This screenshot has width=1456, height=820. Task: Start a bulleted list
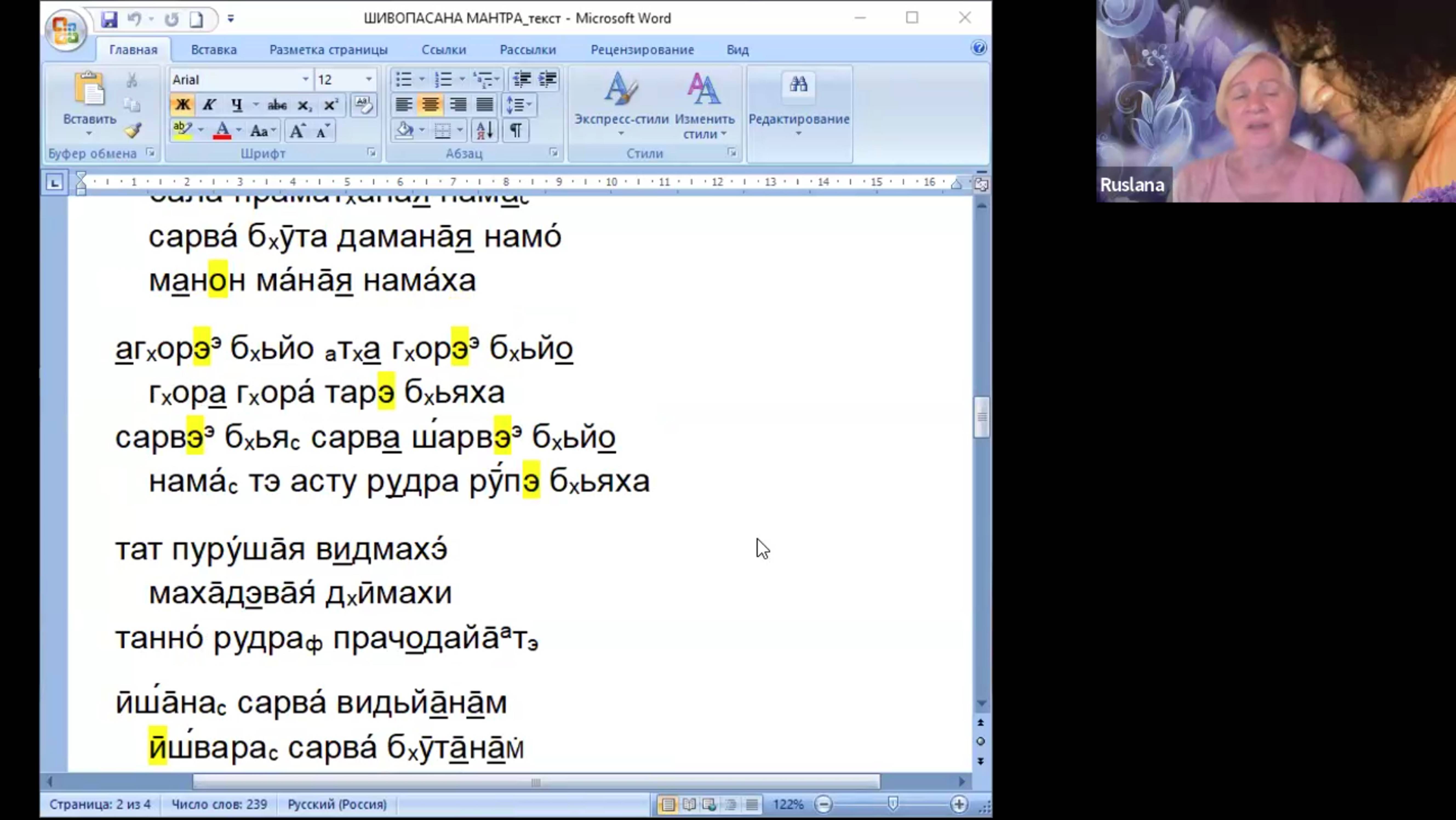pos(404,79)
